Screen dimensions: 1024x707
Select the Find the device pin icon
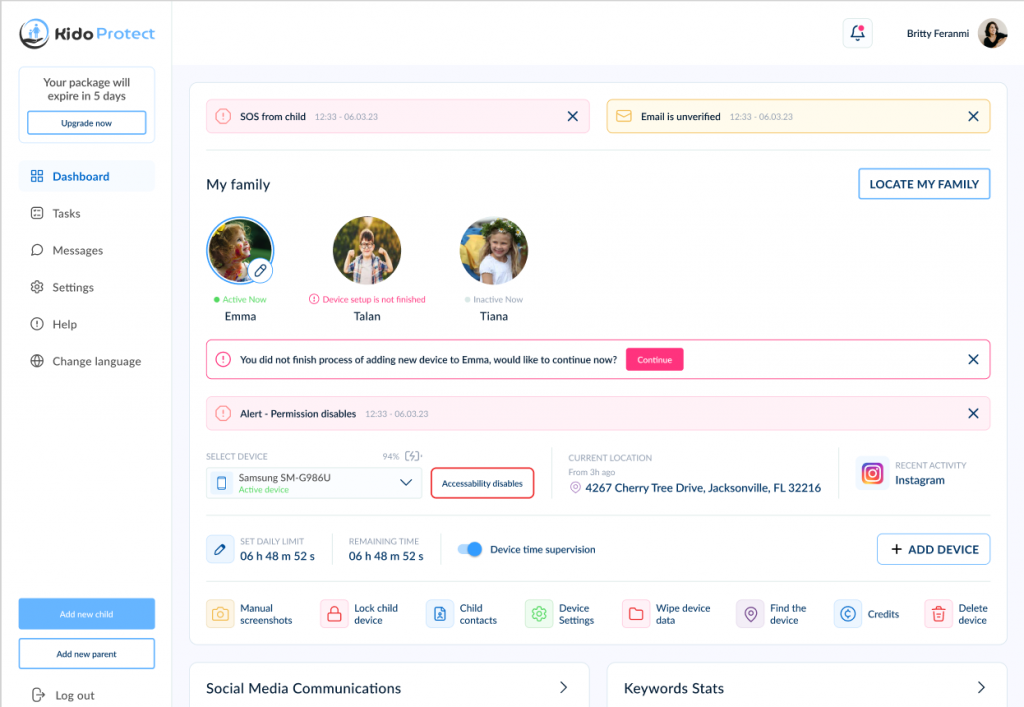[x=750, y=614]
